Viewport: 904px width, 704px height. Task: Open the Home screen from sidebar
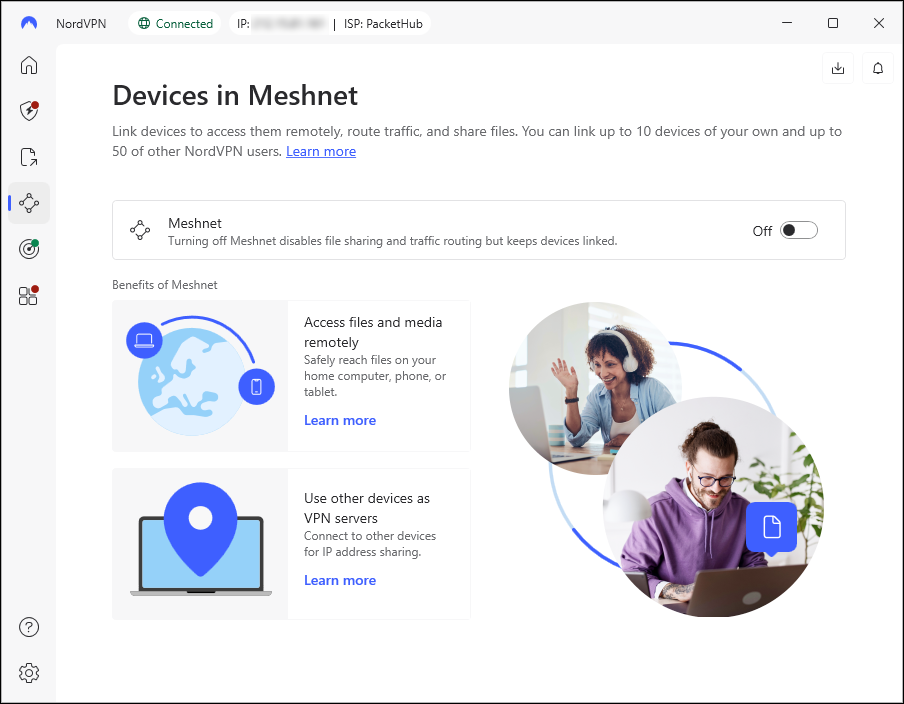(x=29, y=66)
